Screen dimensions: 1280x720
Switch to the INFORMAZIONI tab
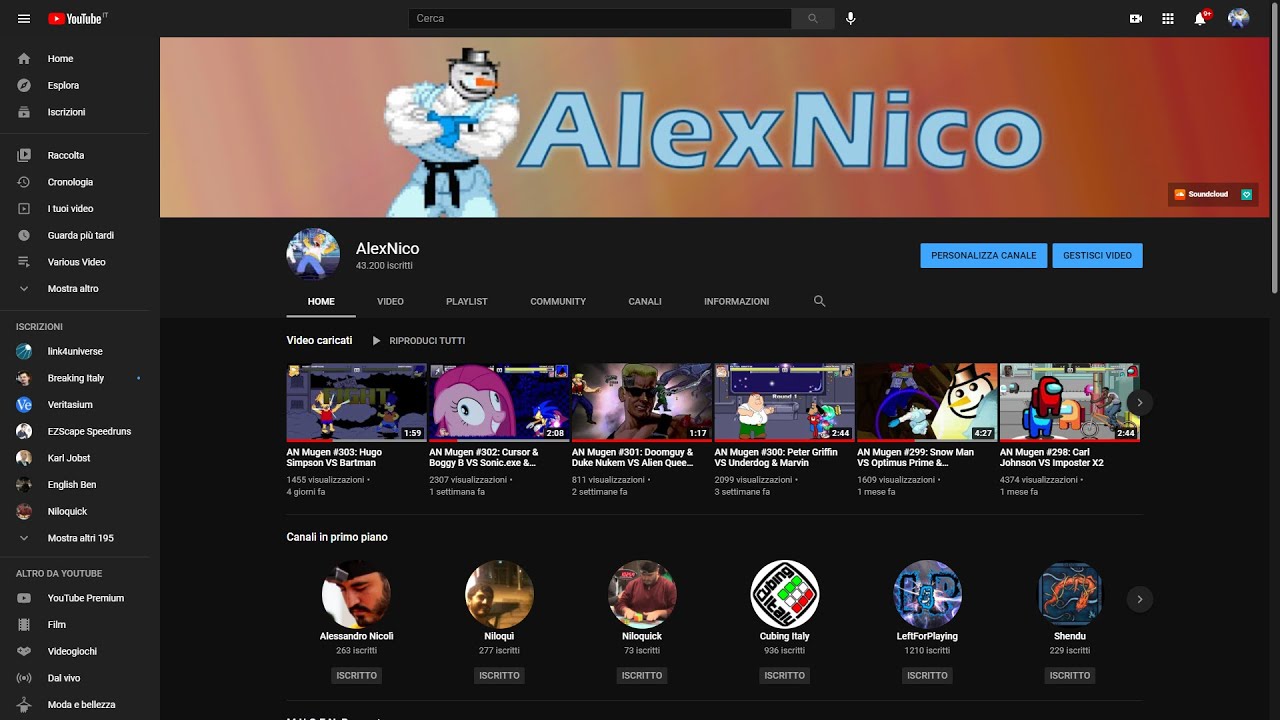(x=736, y=301)
